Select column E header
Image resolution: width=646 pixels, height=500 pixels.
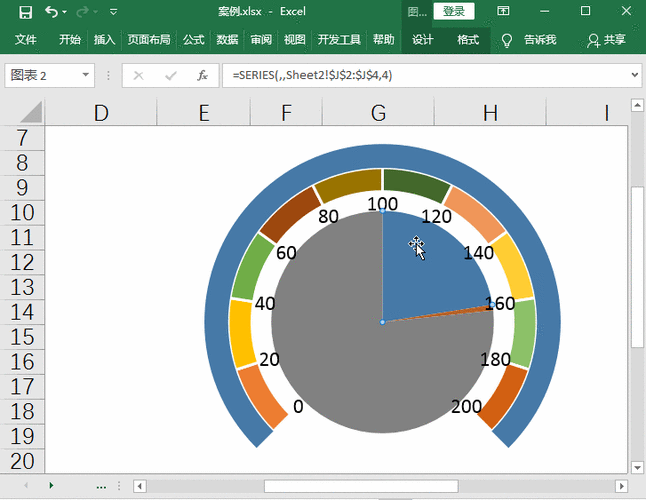(204, 112)
